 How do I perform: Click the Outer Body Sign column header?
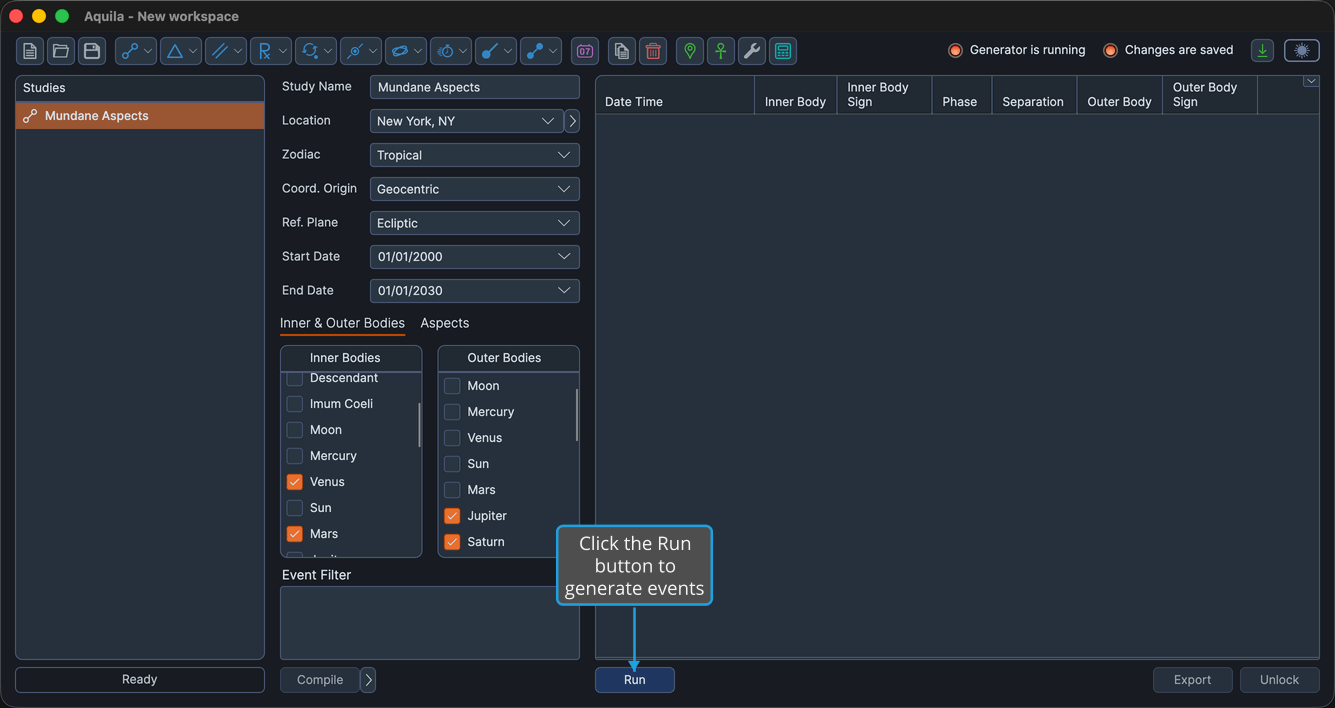(1210, 96)
